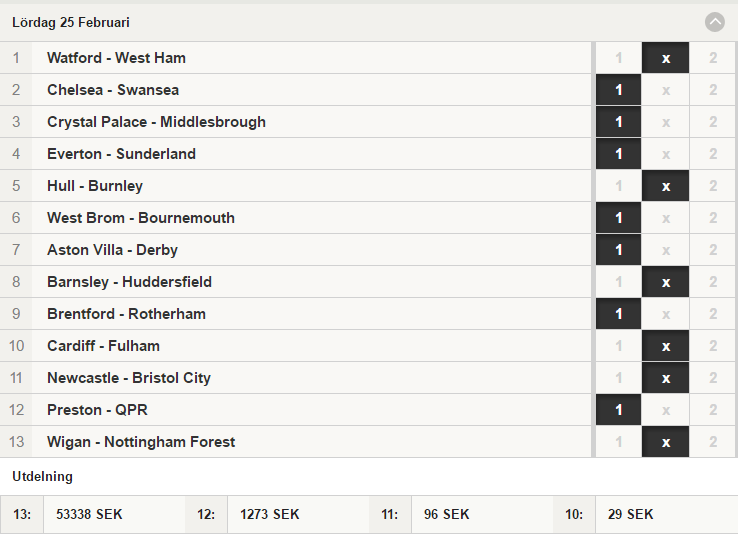The width and height of the screenshot is (738, 535).
Task: Toggle x for Cardiff - Fulham
Action: [666, 346]
